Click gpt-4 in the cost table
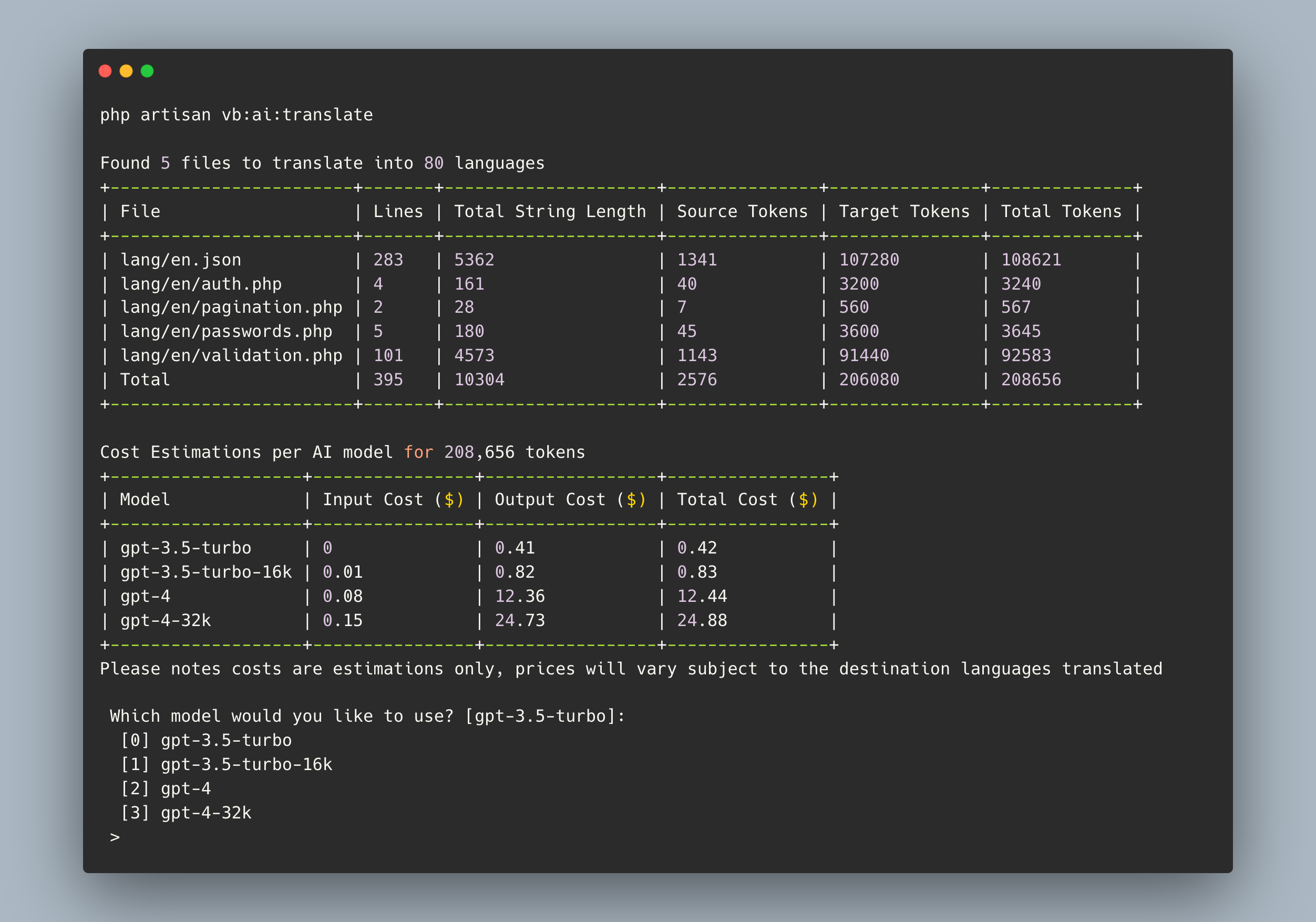Image resolution: width=1316 pixels, height=922 pixels. tap(145, 597)
